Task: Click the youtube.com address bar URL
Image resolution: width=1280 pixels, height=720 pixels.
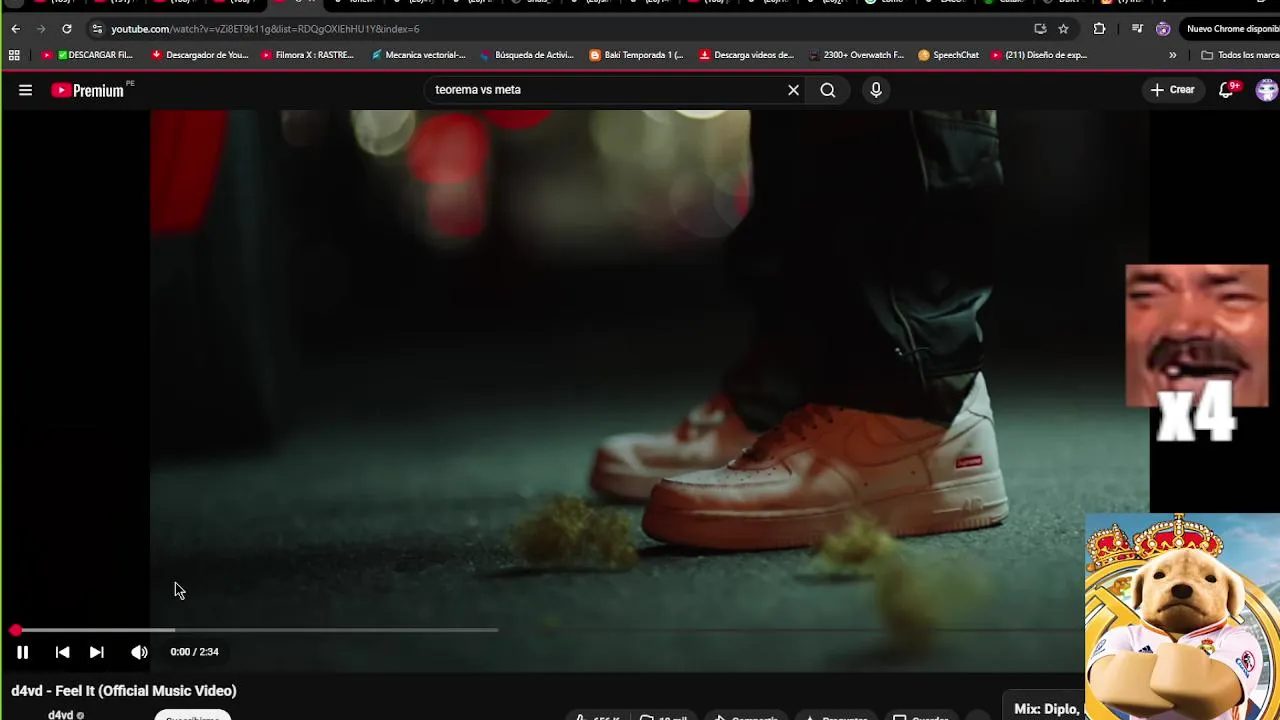Action: pyautogui.click(x=265, y=29)
